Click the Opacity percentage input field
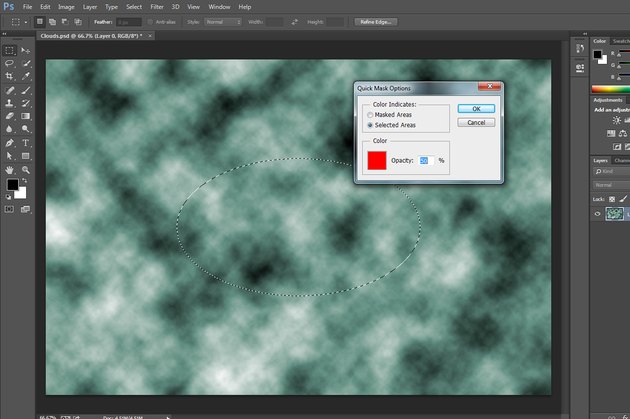 [426, 161]
